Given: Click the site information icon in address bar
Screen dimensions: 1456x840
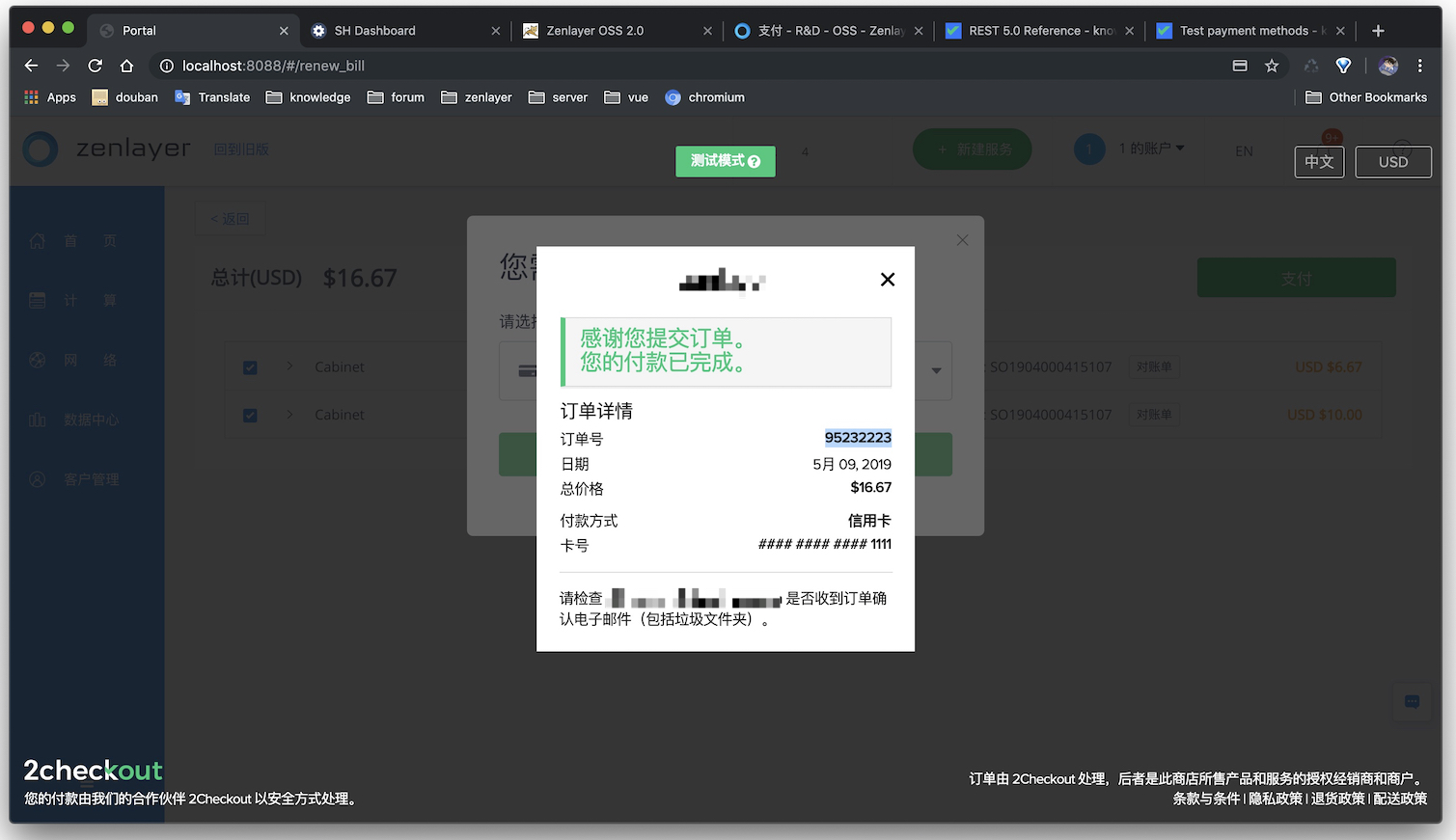Looking at the screenshot, I should tap(166, 66).
